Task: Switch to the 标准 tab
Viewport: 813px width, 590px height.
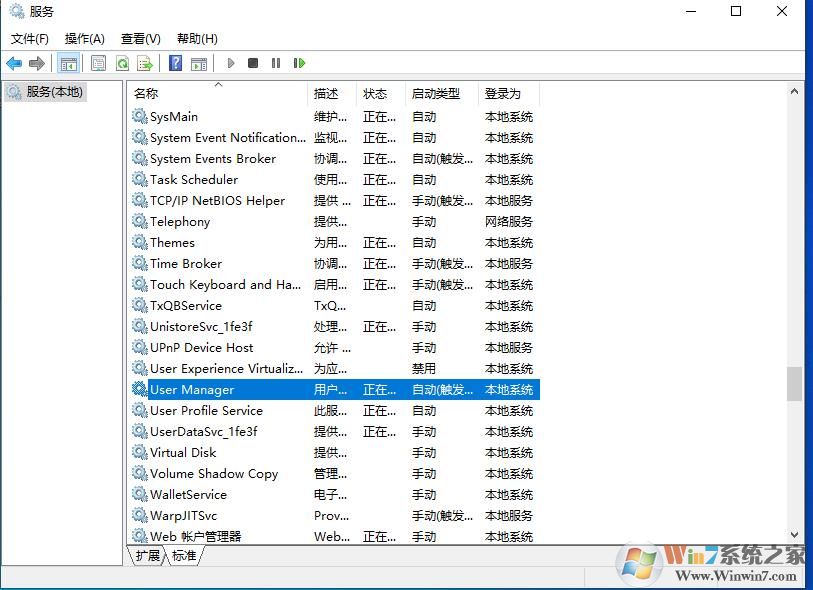Action: tap(185, 553)
